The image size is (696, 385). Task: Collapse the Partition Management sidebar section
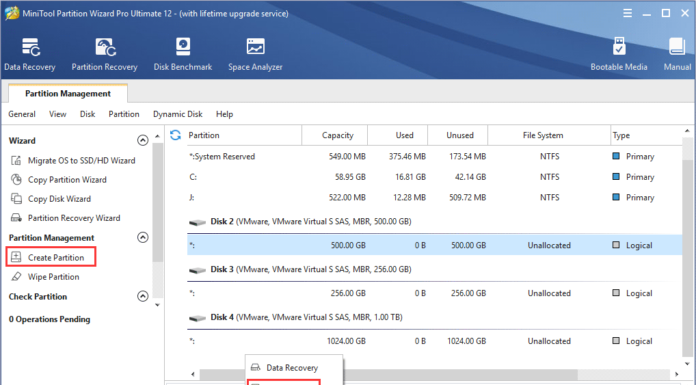[142, 237]
